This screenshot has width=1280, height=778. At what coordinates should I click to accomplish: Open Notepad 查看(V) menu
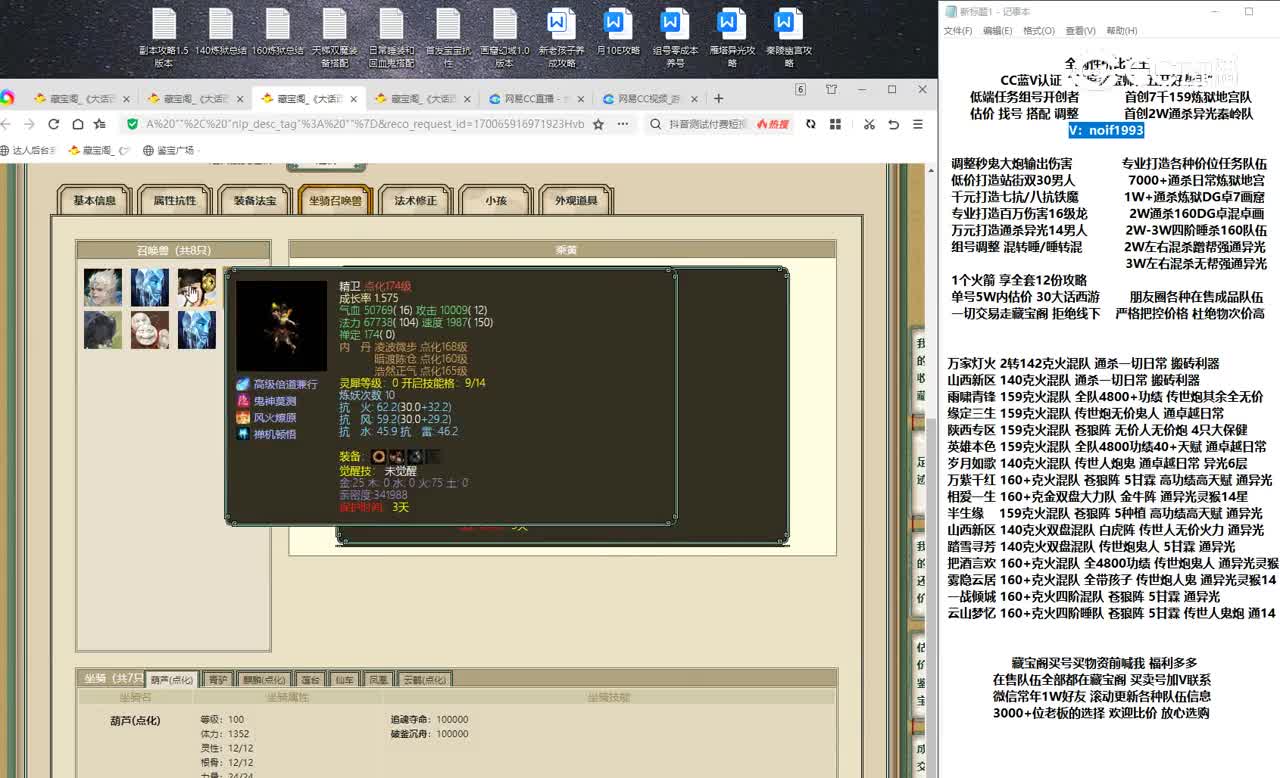[1080, 31]
